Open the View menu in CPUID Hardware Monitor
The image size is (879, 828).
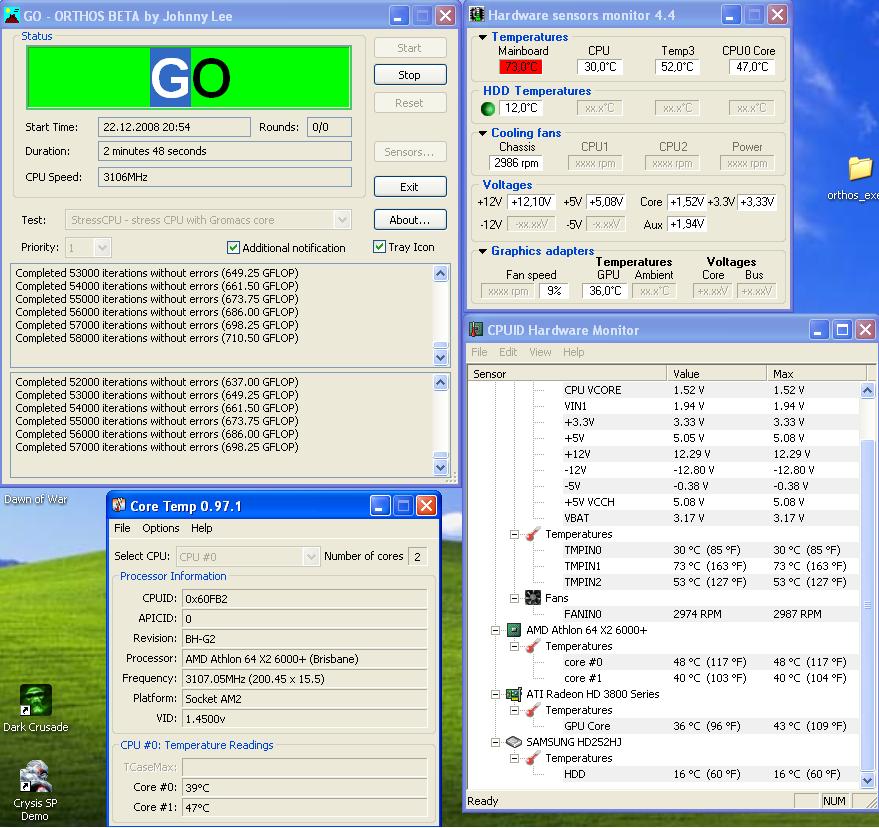tap(540, 352)
